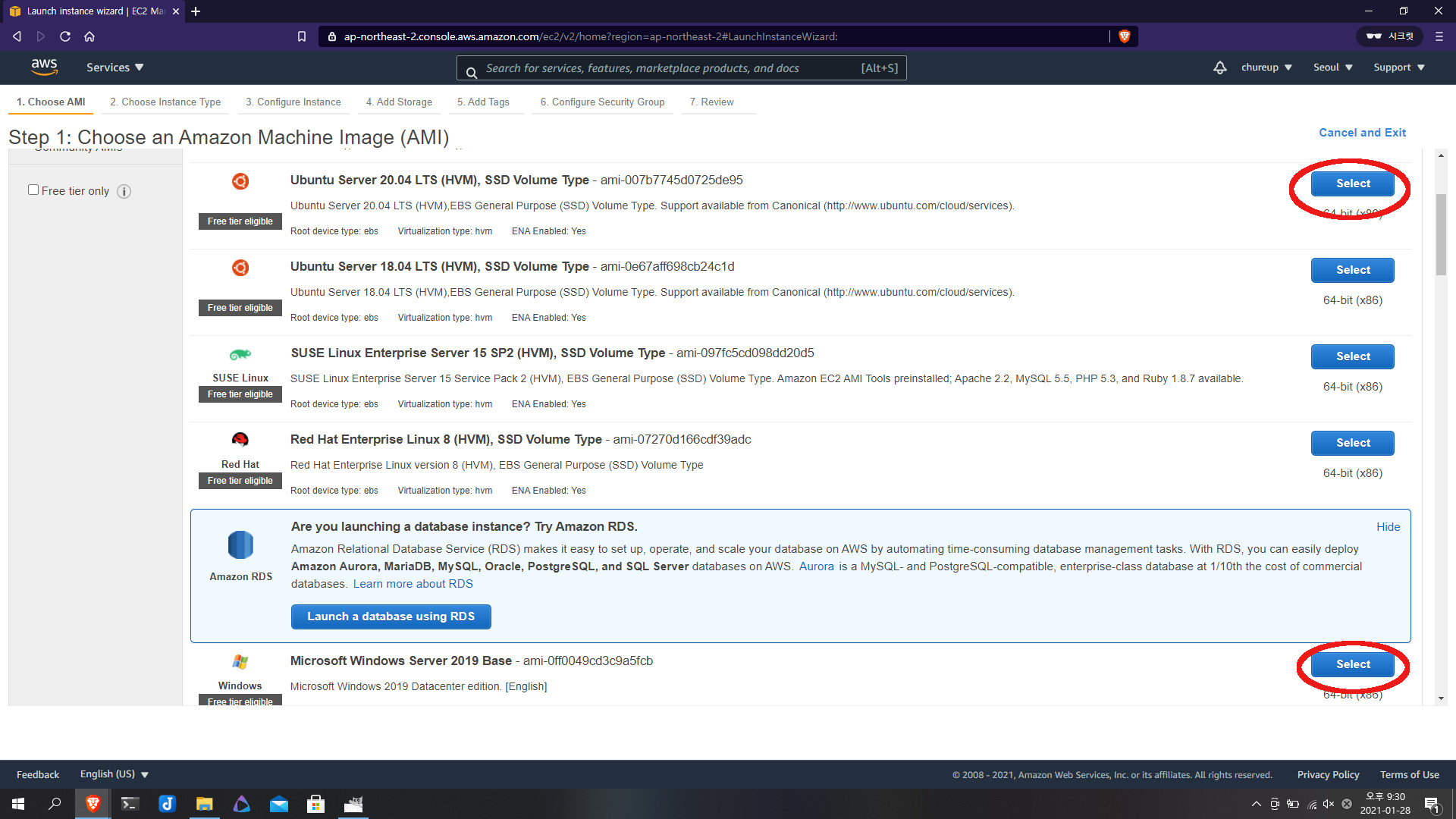Open File Explorer from the taskbar
This screenshot has width=1456, height=819.
pyautogui.click(x=204, y=804)
